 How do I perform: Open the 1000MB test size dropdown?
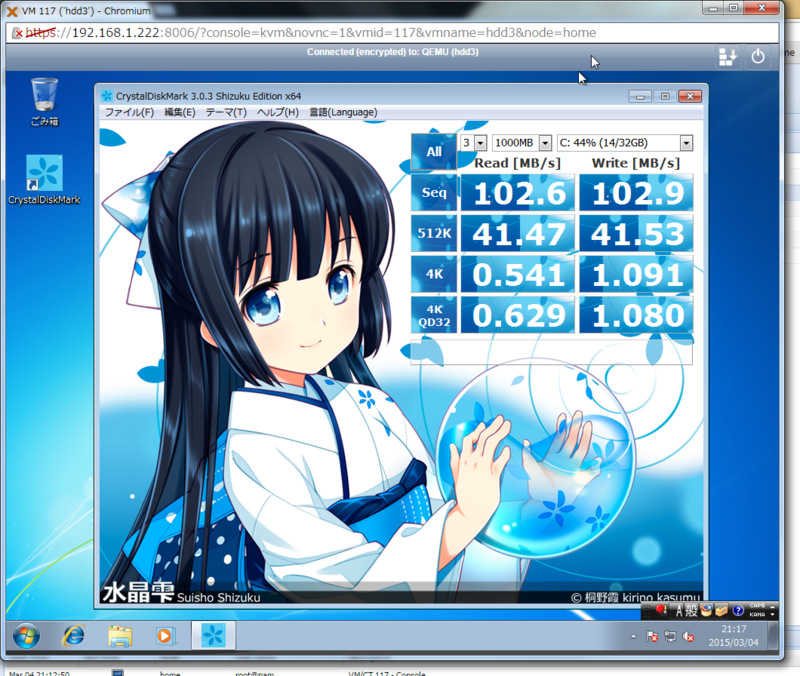point(521,143)
